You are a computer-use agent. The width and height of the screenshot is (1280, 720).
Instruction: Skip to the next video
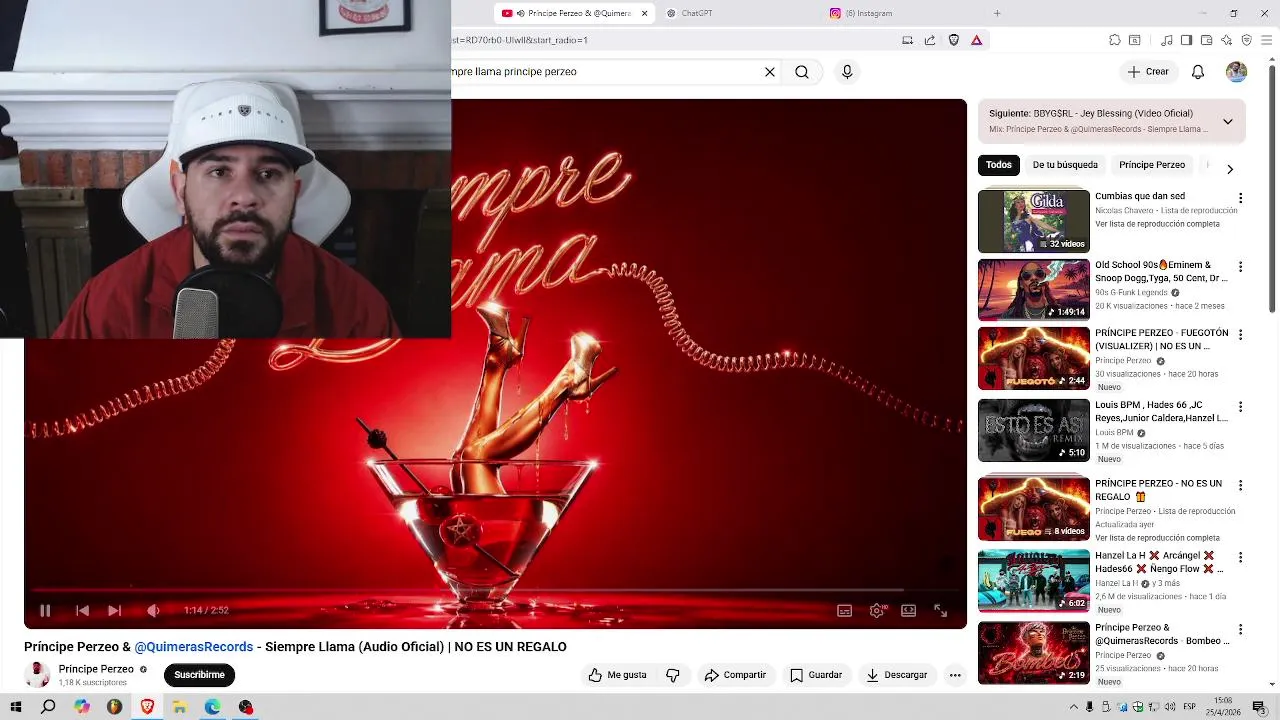(114, 610)
